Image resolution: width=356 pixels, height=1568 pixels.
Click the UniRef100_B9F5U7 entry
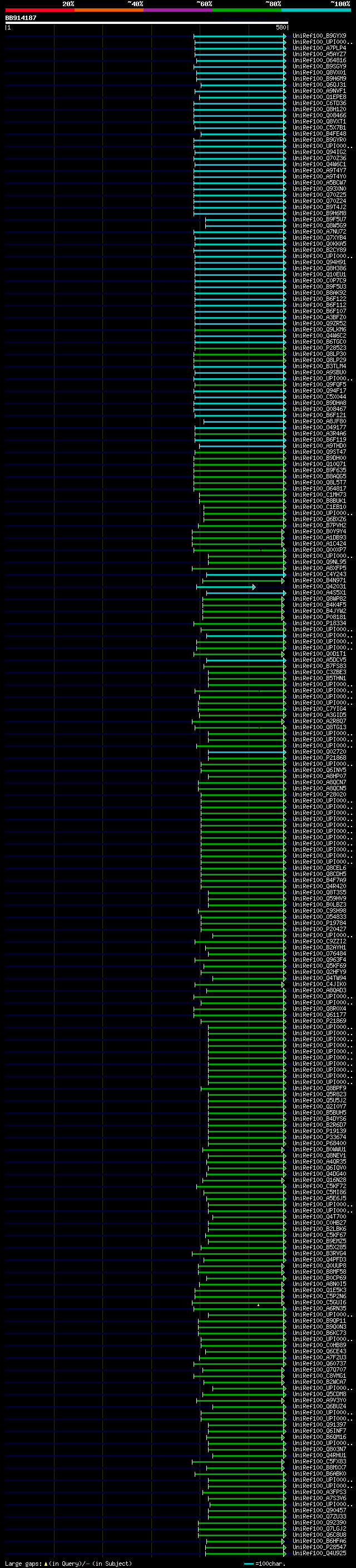point(319,219)
